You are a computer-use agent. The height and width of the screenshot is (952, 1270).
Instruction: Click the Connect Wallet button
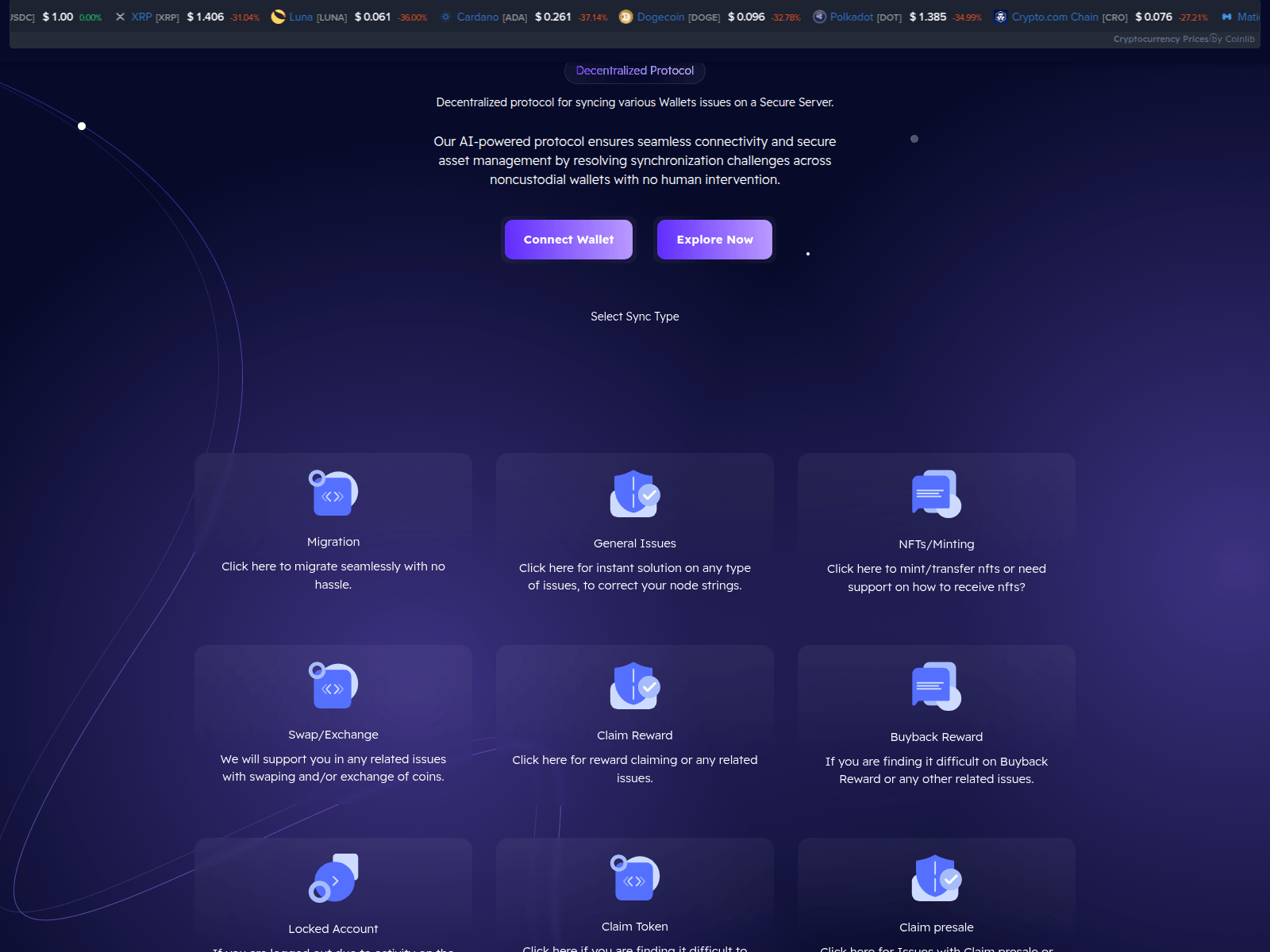coord(568,240)
